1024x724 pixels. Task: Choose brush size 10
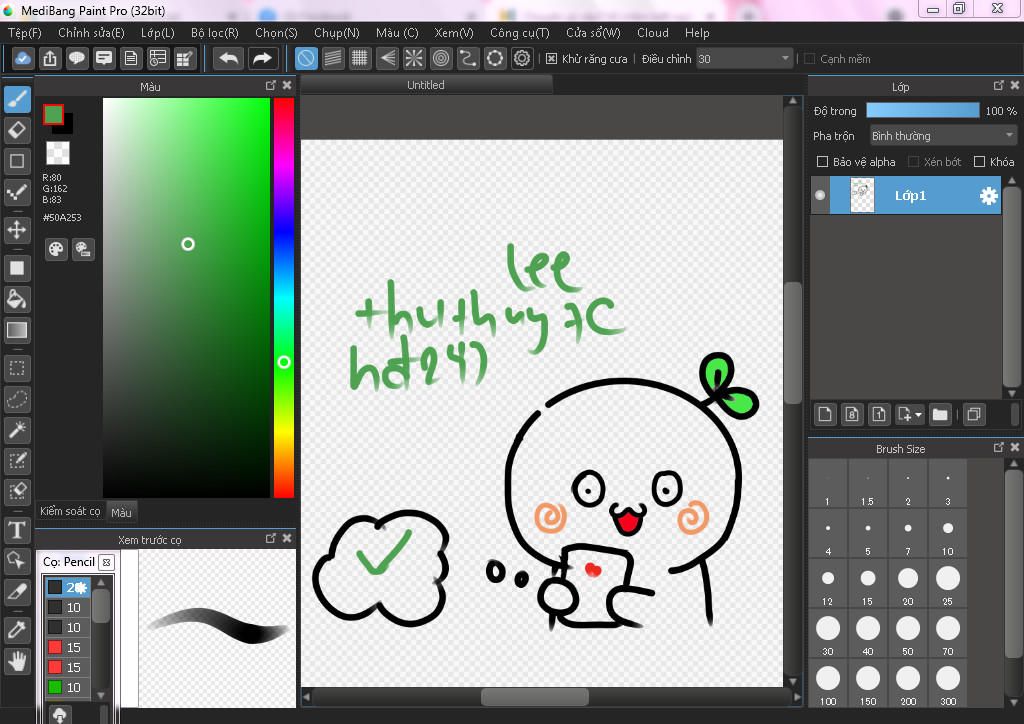948,535
